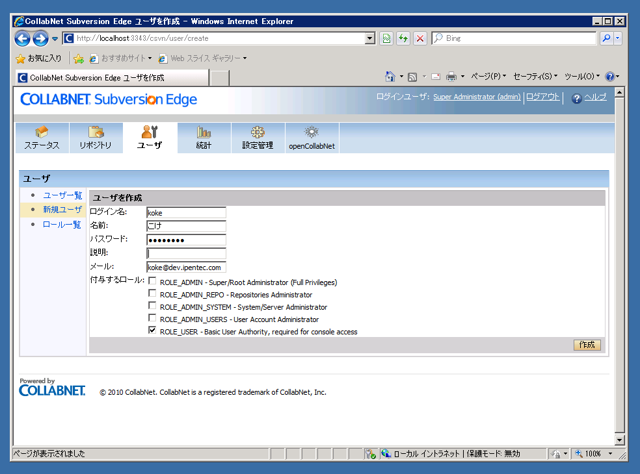Open the ユーザ一覧 sidebar link
The width and height of the screenshot is (640, 474).
pyautogui.click(x=62, y=196)
